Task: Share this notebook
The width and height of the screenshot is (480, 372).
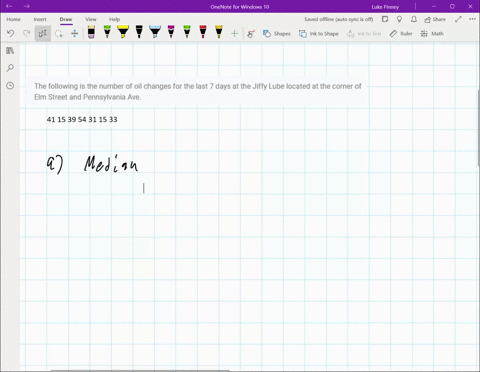Action: pos(435,19)
